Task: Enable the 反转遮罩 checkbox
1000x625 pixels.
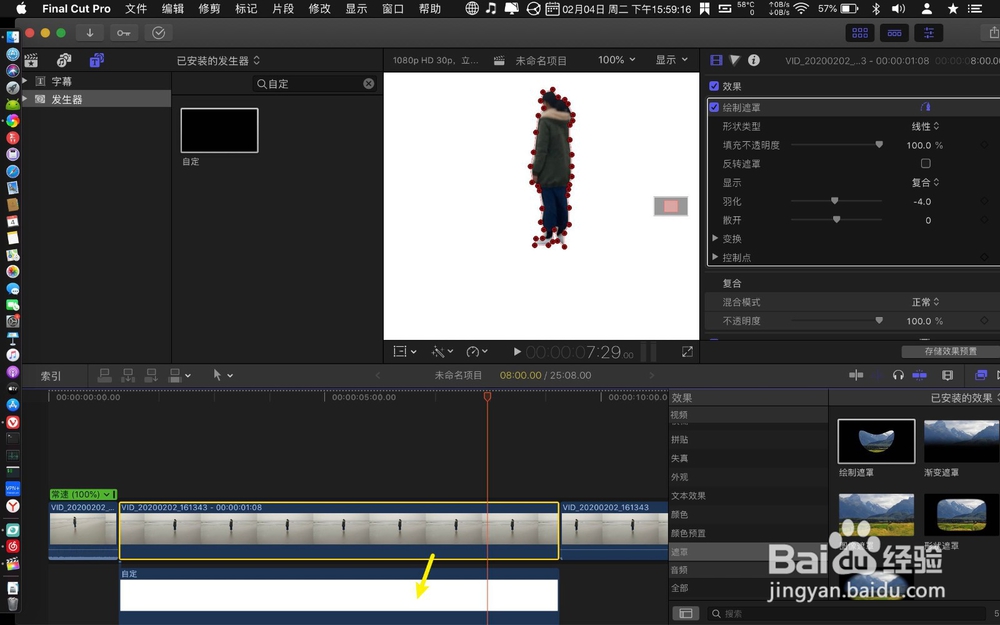Action: click(x=925, y=163)
